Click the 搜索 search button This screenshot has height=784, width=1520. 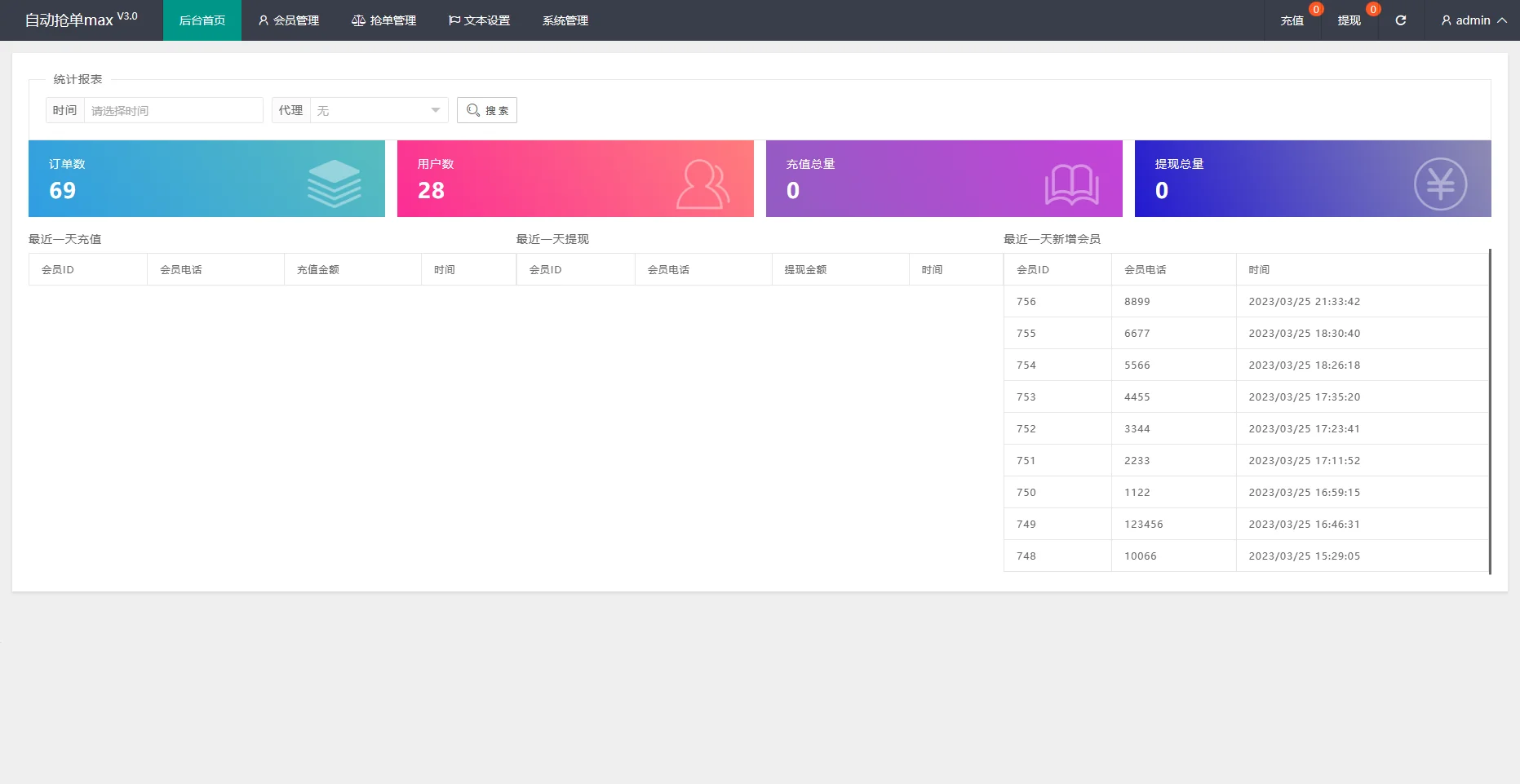(x=487, y=110)
